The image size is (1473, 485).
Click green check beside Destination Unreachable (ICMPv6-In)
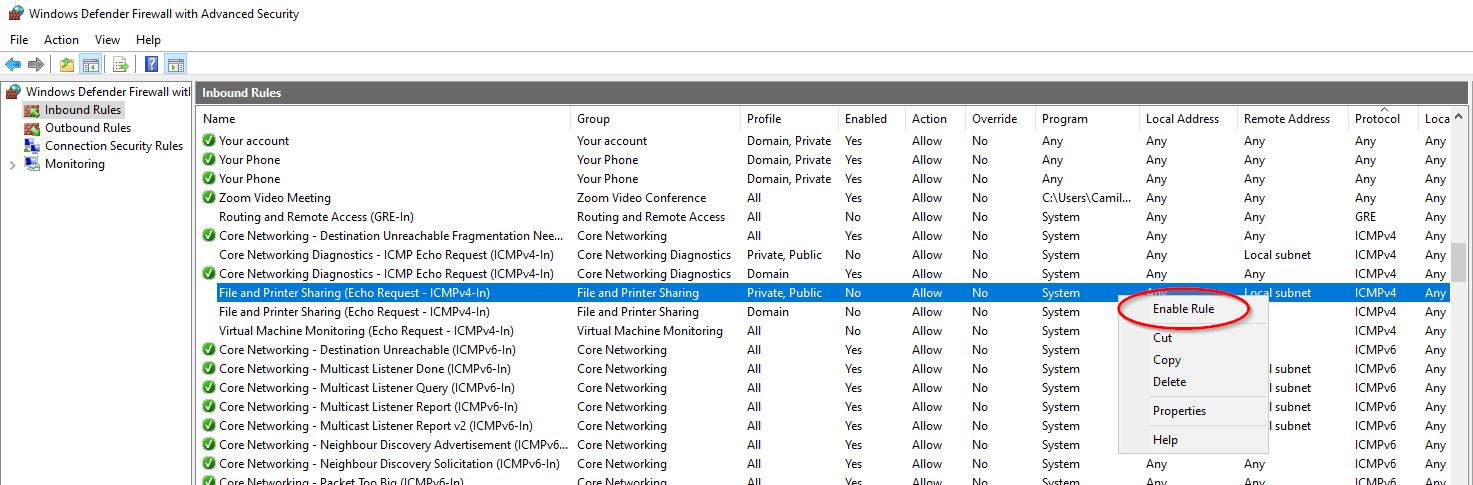(209, 350)
